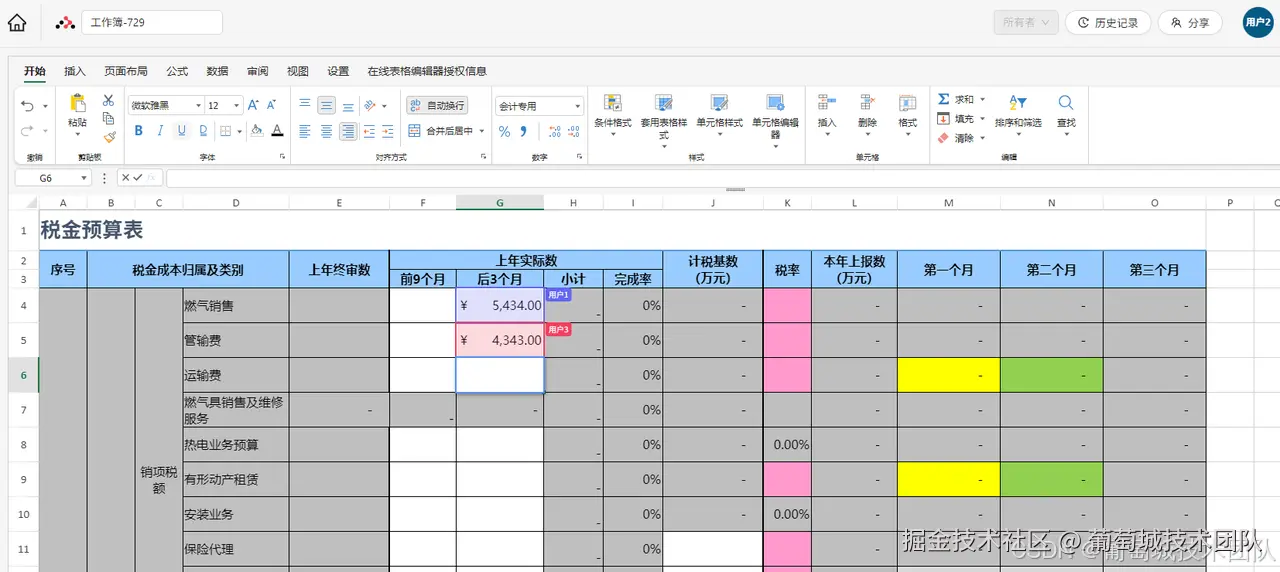1280x572 pixels.
Task: Switch to the 公式 (Formulas) tab
Action: (177, 71)
